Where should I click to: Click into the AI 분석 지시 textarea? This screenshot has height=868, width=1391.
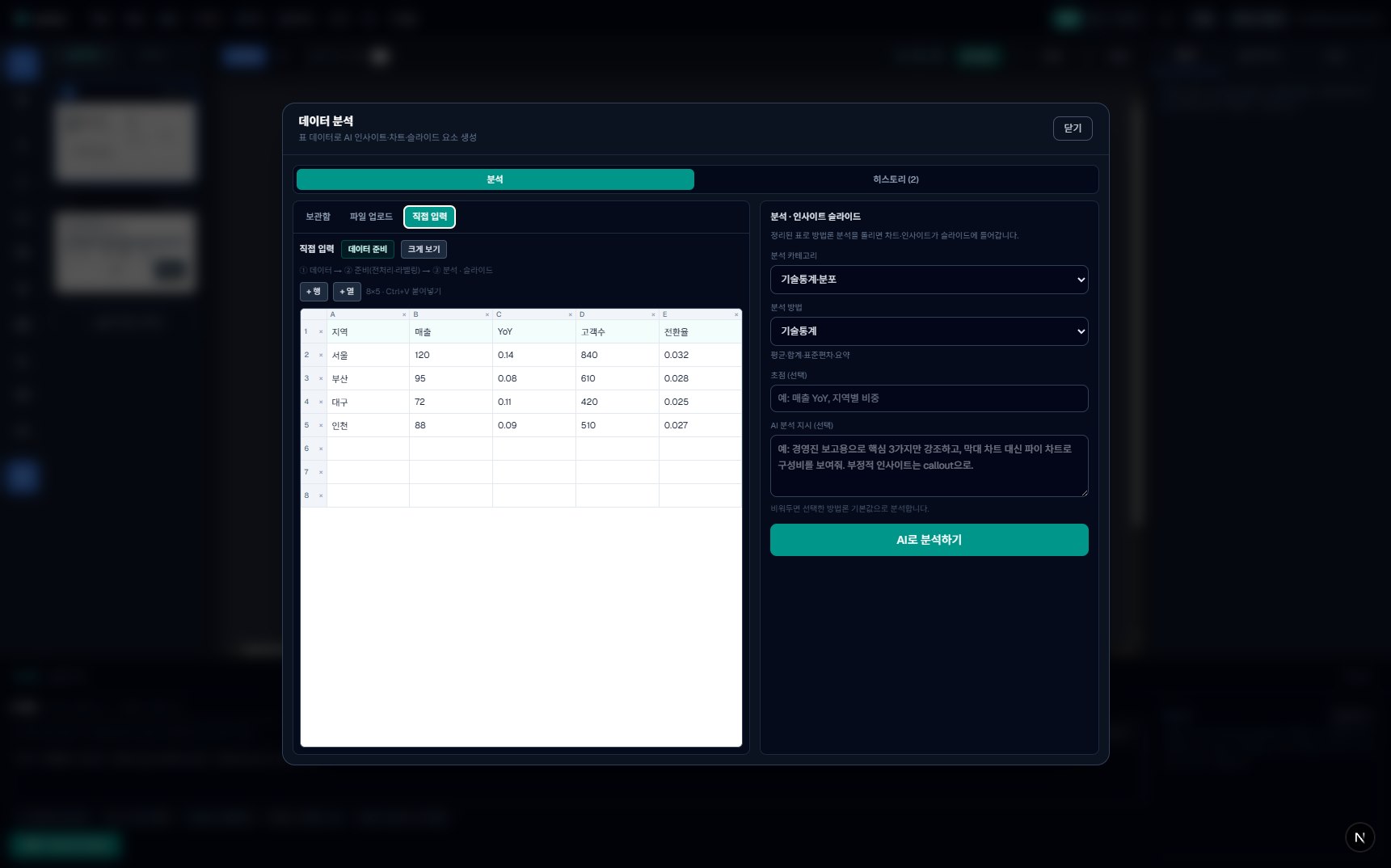click(929, 466)
